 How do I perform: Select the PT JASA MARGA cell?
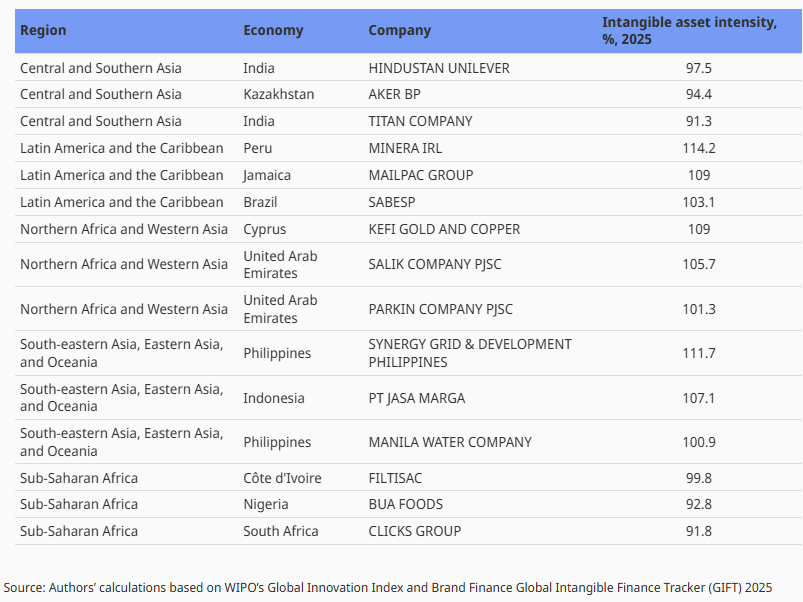tap(416, 398)
